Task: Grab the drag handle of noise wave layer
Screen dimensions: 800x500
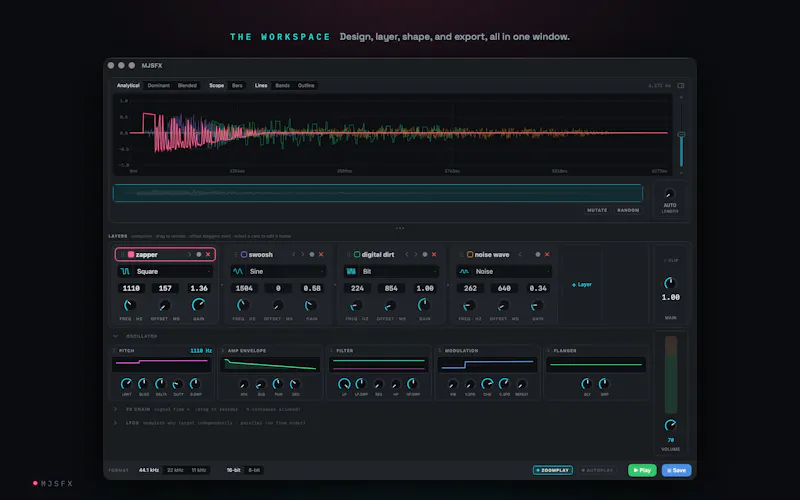Action: 462,255
